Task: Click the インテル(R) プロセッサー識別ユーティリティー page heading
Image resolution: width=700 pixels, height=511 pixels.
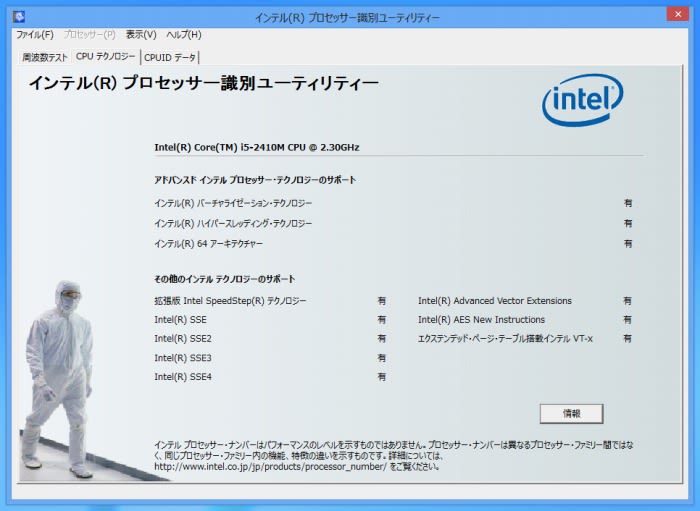Action: coord(203,84)
